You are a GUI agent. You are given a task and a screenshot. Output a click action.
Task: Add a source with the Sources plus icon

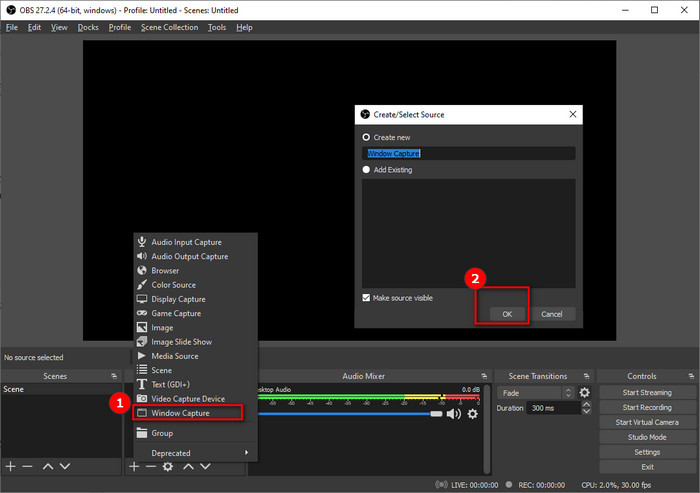pos(134,466)
